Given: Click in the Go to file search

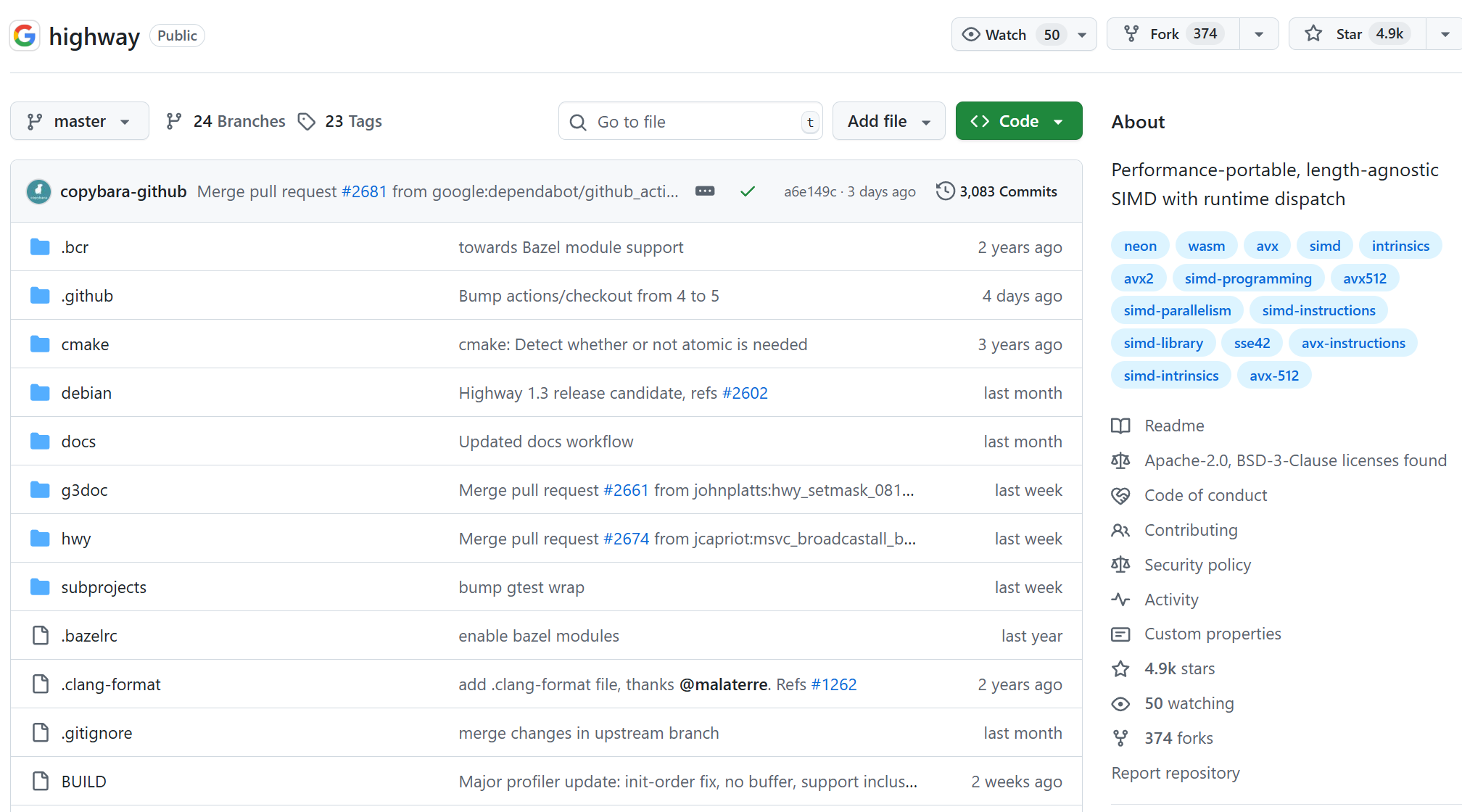Looking at the screenshot, I should pos(690,121).
